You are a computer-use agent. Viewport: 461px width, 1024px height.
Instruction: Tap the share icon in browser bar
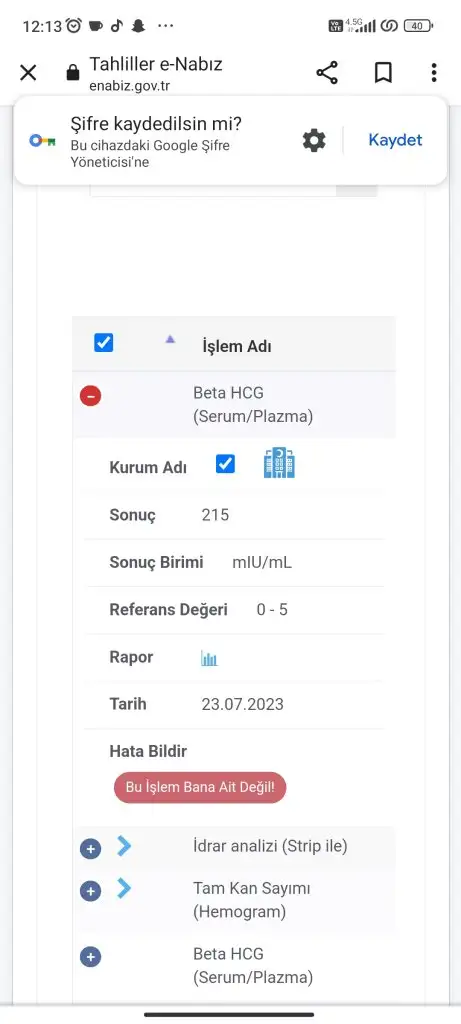pyautogui.click(x=327, y=72)
